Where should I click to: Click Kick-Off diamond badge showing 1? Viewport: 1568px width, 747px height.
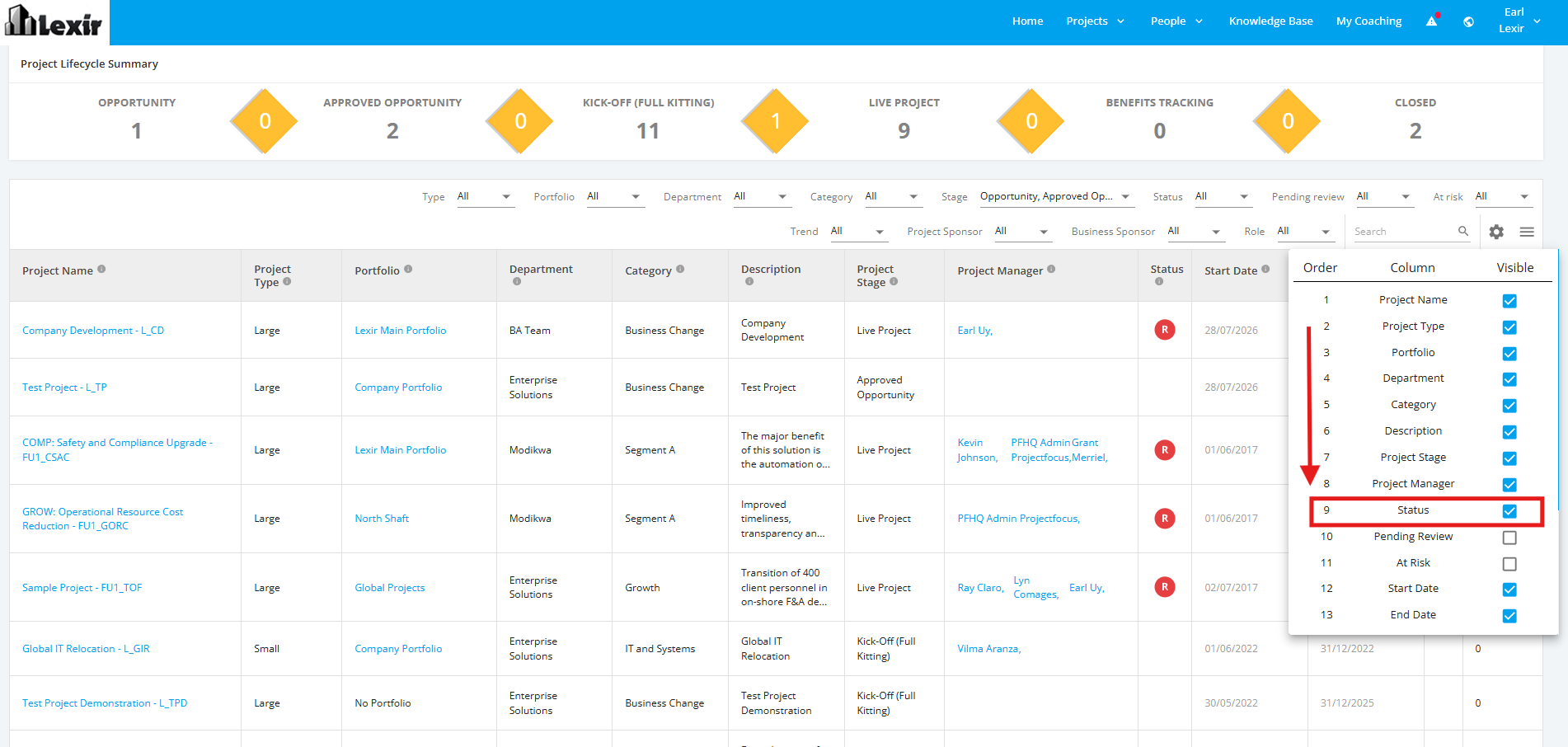point(776,121)
